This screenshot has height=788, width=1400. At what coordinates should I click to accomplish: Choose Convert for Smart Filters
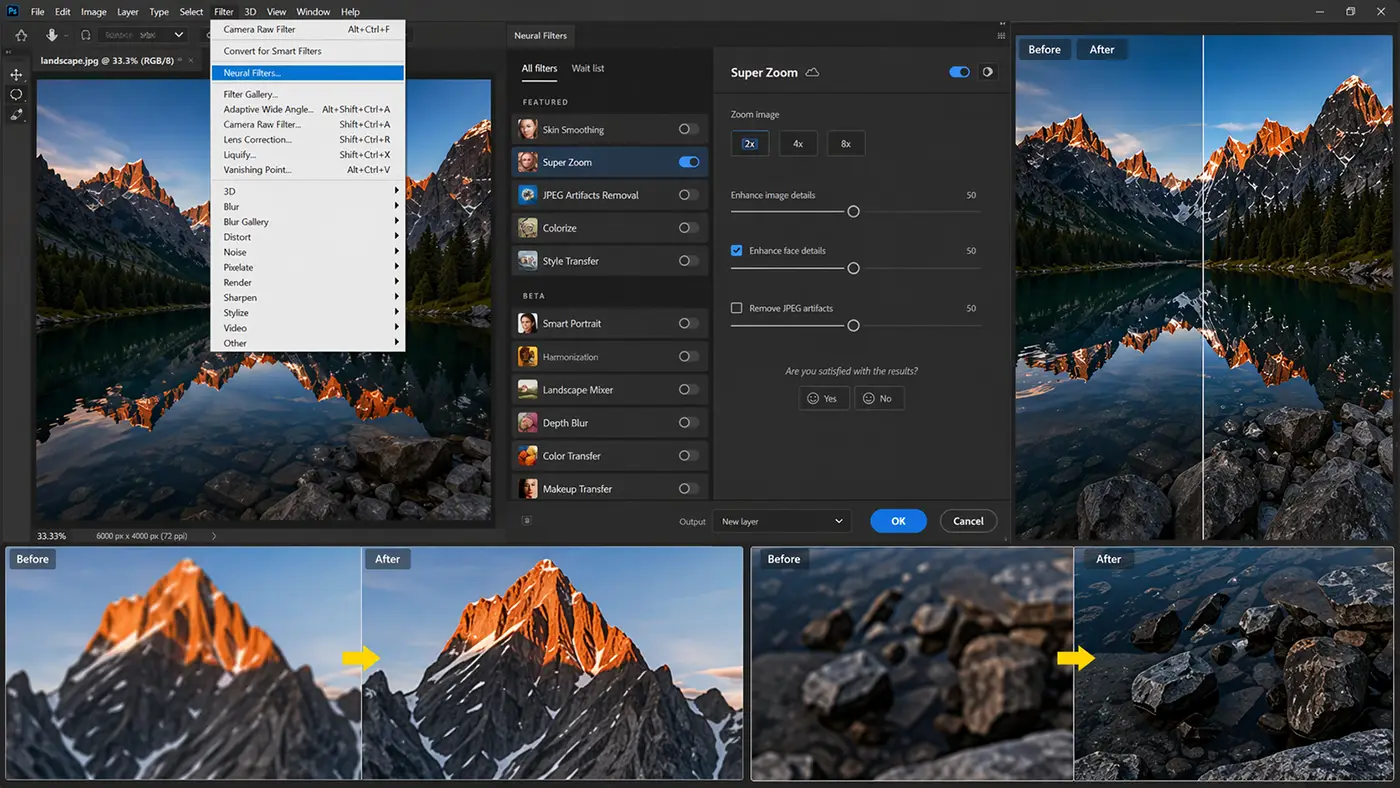(308, 51)
